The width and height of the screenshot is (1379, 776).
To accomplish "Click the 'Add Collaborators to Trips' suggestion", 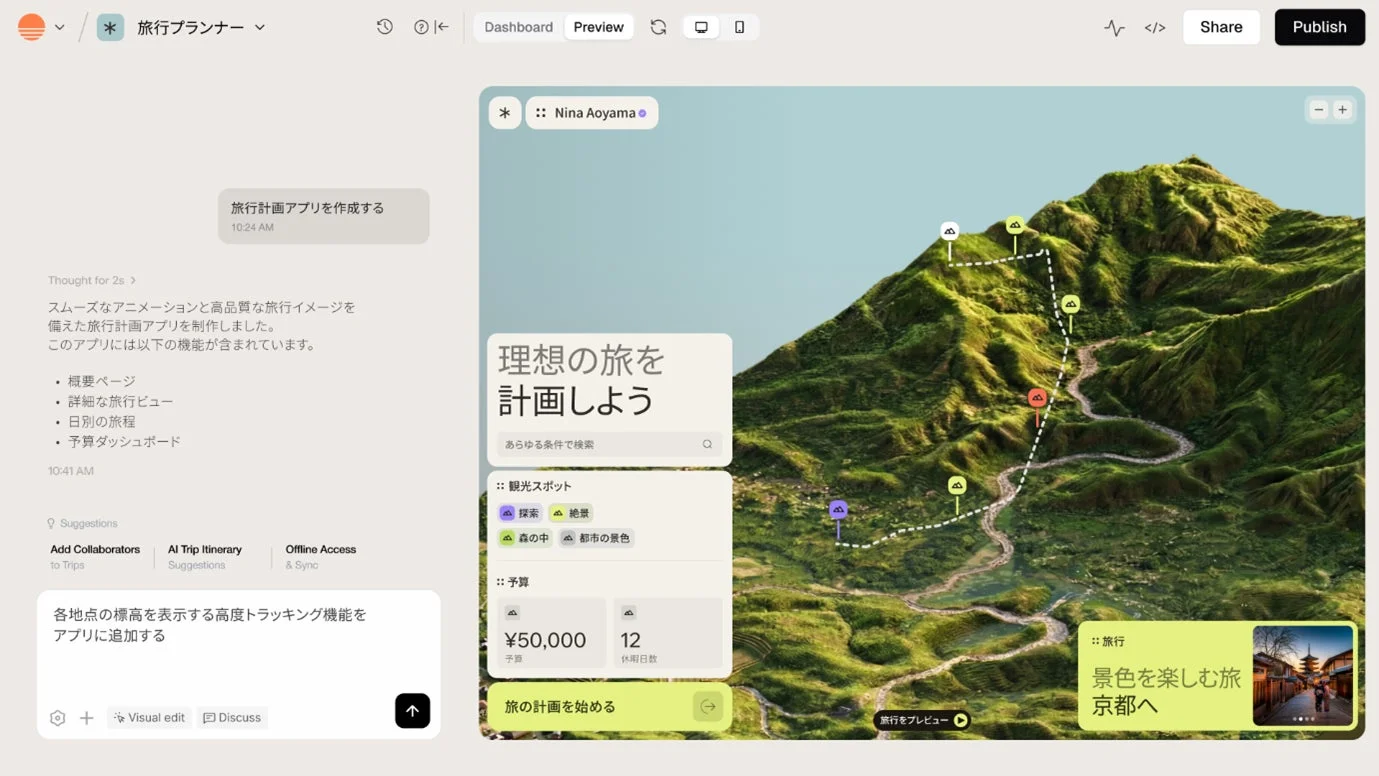I will point(94,555).
